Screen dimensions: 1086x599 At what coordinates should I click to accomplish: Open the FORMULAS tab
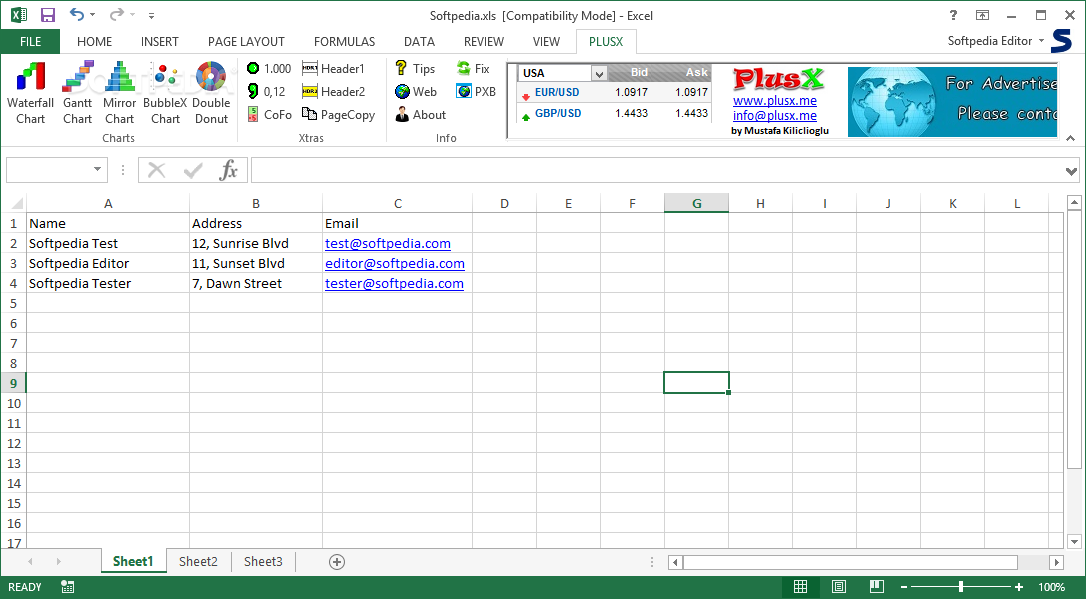(x=344, y=42)
